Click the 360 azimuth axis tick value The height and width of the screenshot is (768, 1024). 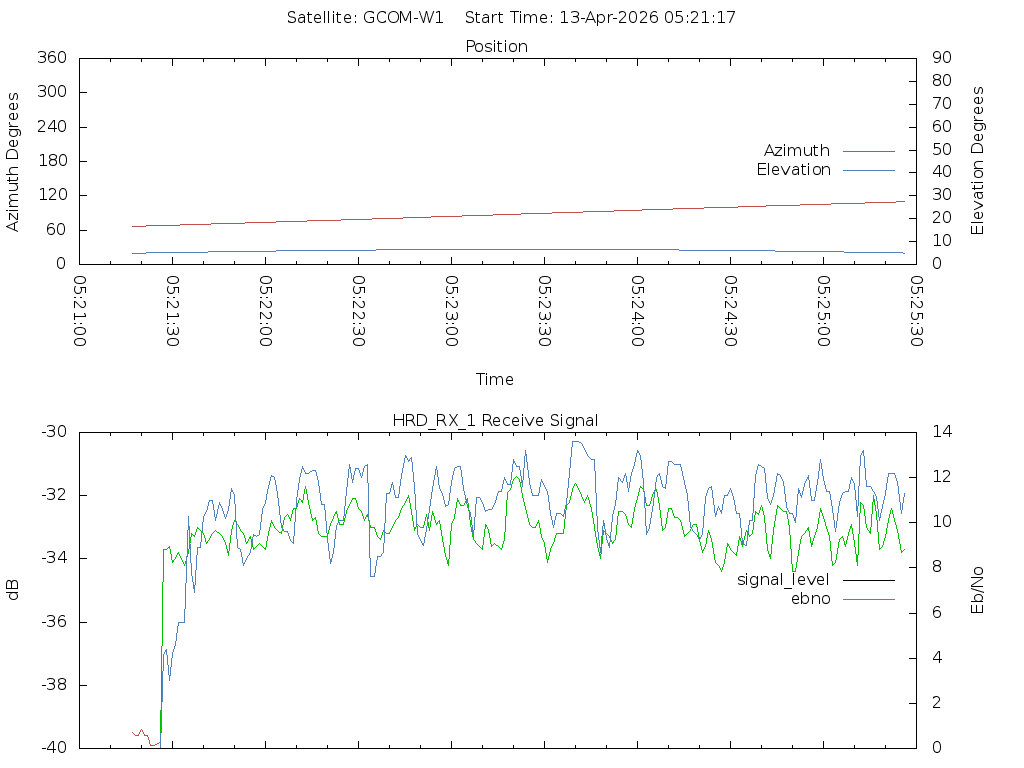(x=51, y=58)
